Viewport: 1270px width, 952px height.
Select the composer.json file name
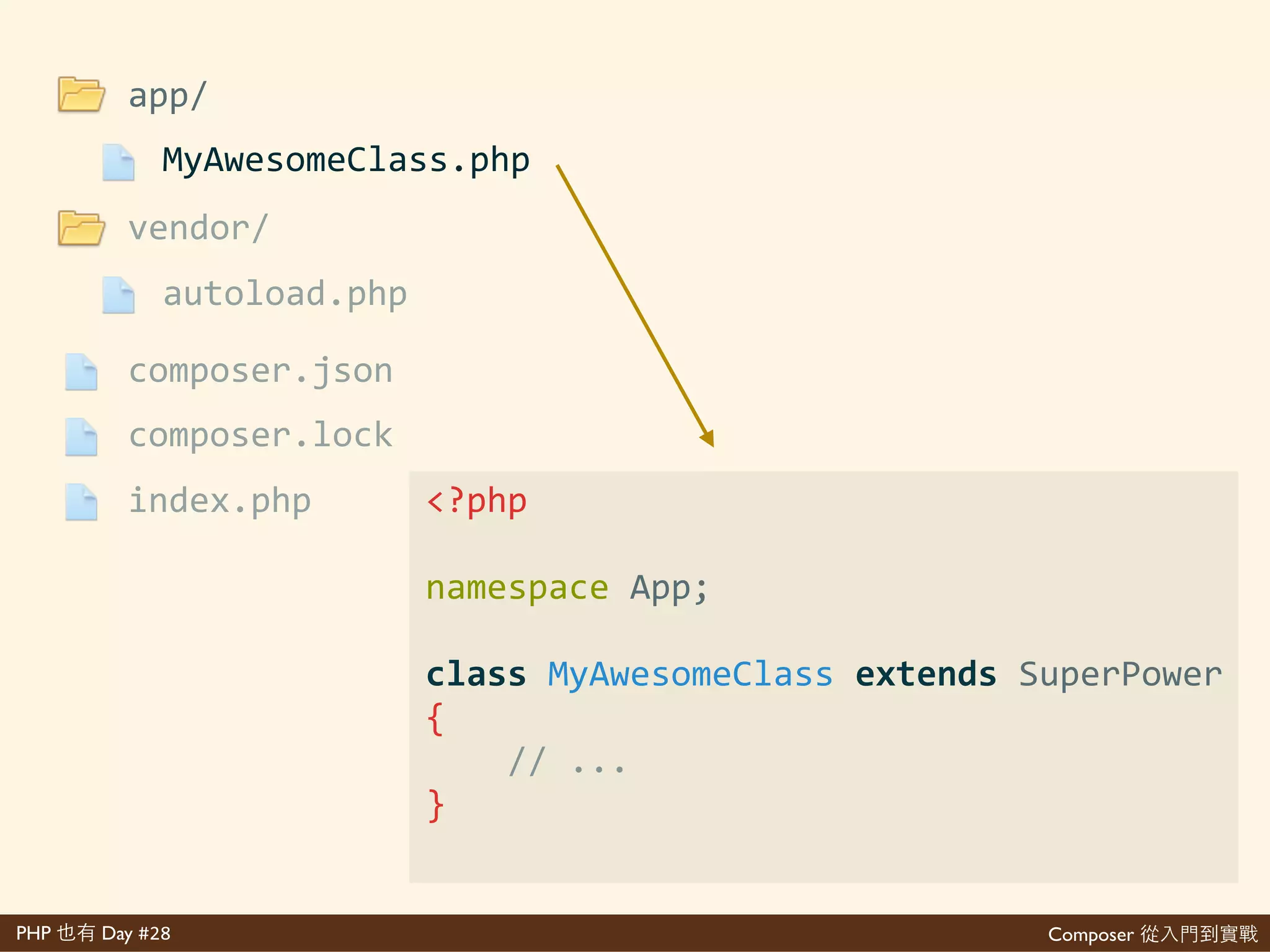pos(260,372)
